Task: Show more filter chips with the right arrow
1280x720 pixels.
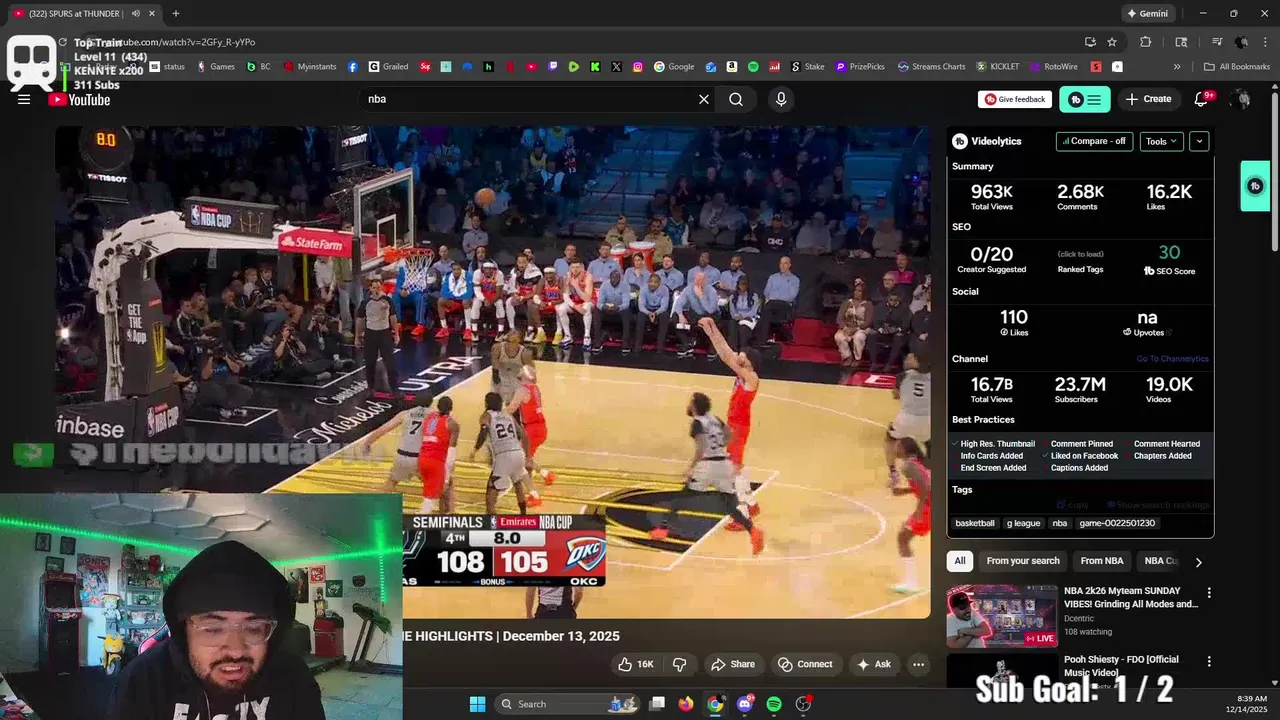Action: click(x=1198, y=562)
